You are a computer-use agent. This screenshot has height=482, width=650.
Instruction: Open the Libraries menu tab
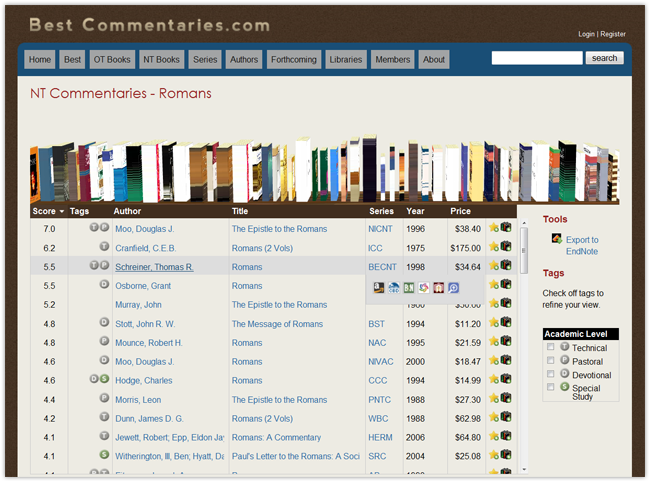coord(346,59)
